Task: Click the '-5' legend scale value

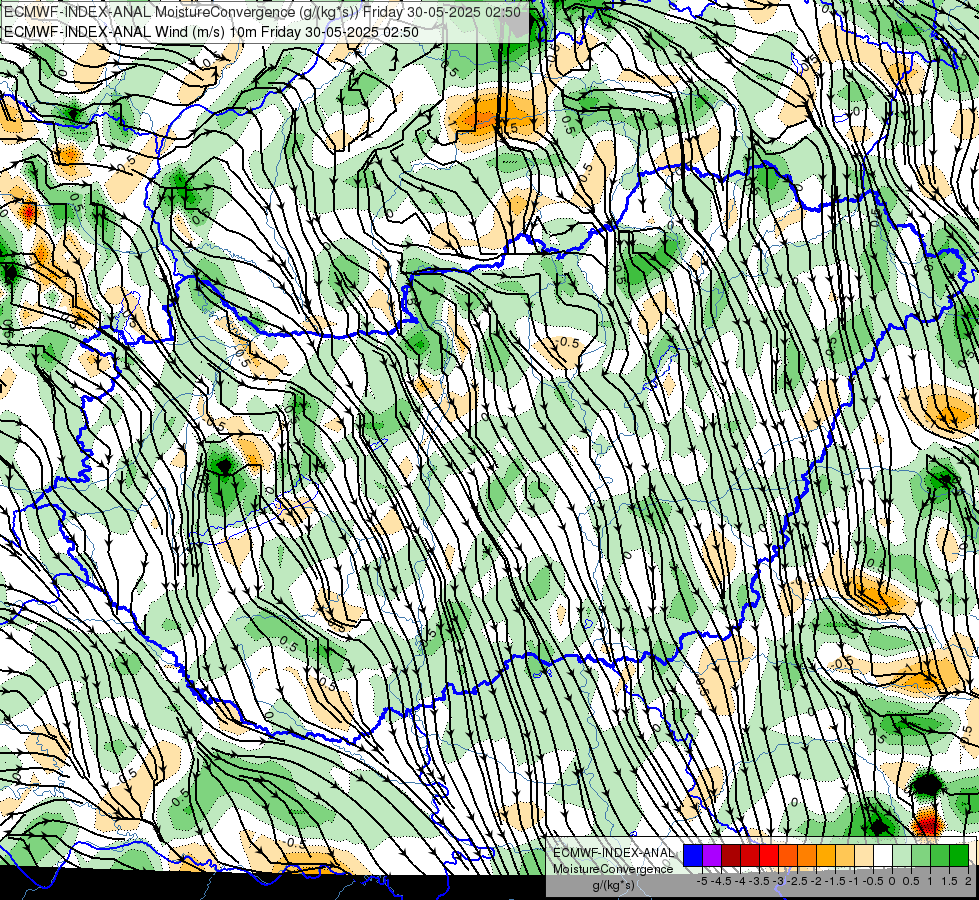Action: [702, 881]
